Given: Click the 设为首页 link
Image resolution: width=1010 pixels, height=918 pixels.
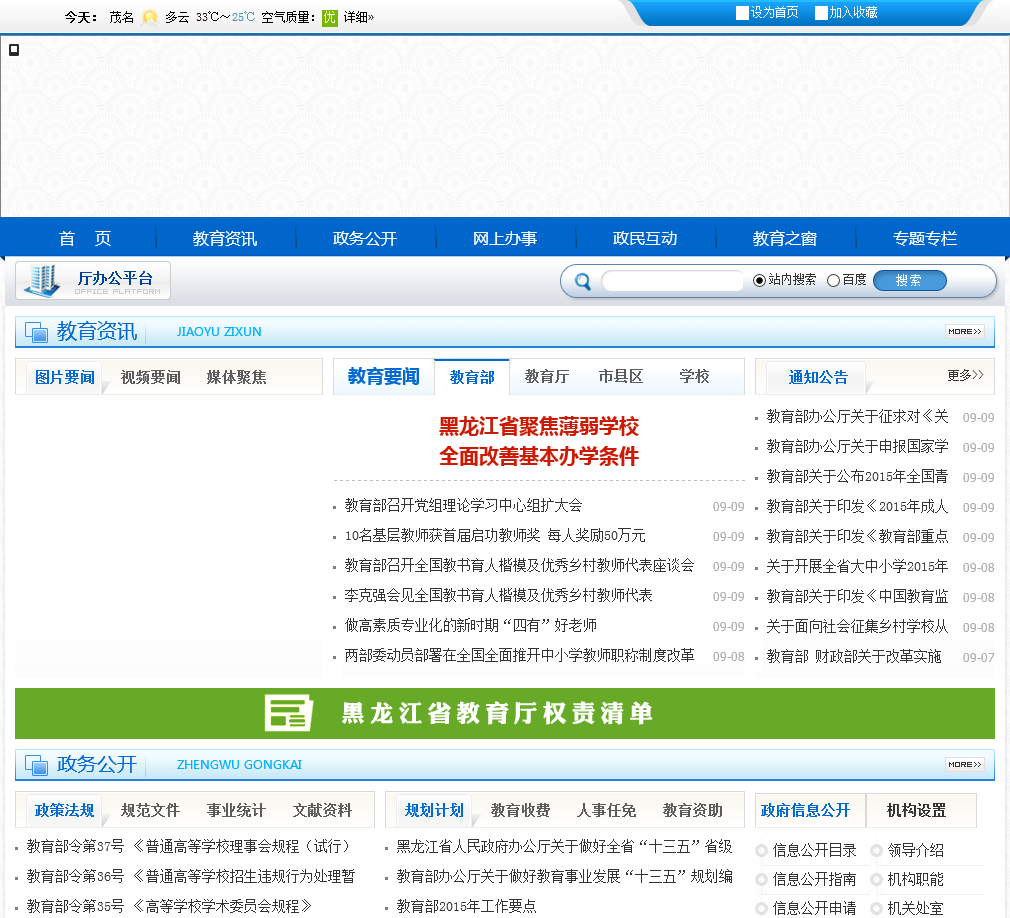Looking at the screenshot, I should 775,13.
